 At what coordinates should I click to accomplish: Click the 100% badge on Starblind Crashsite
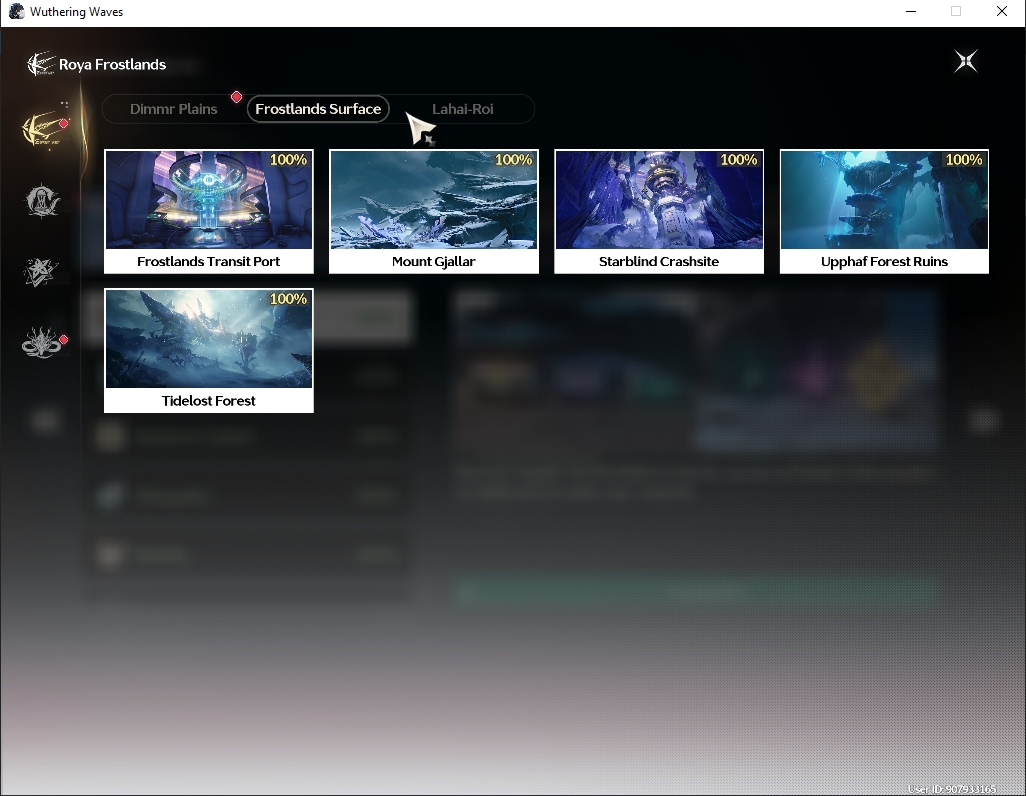(x=739, y=160)
